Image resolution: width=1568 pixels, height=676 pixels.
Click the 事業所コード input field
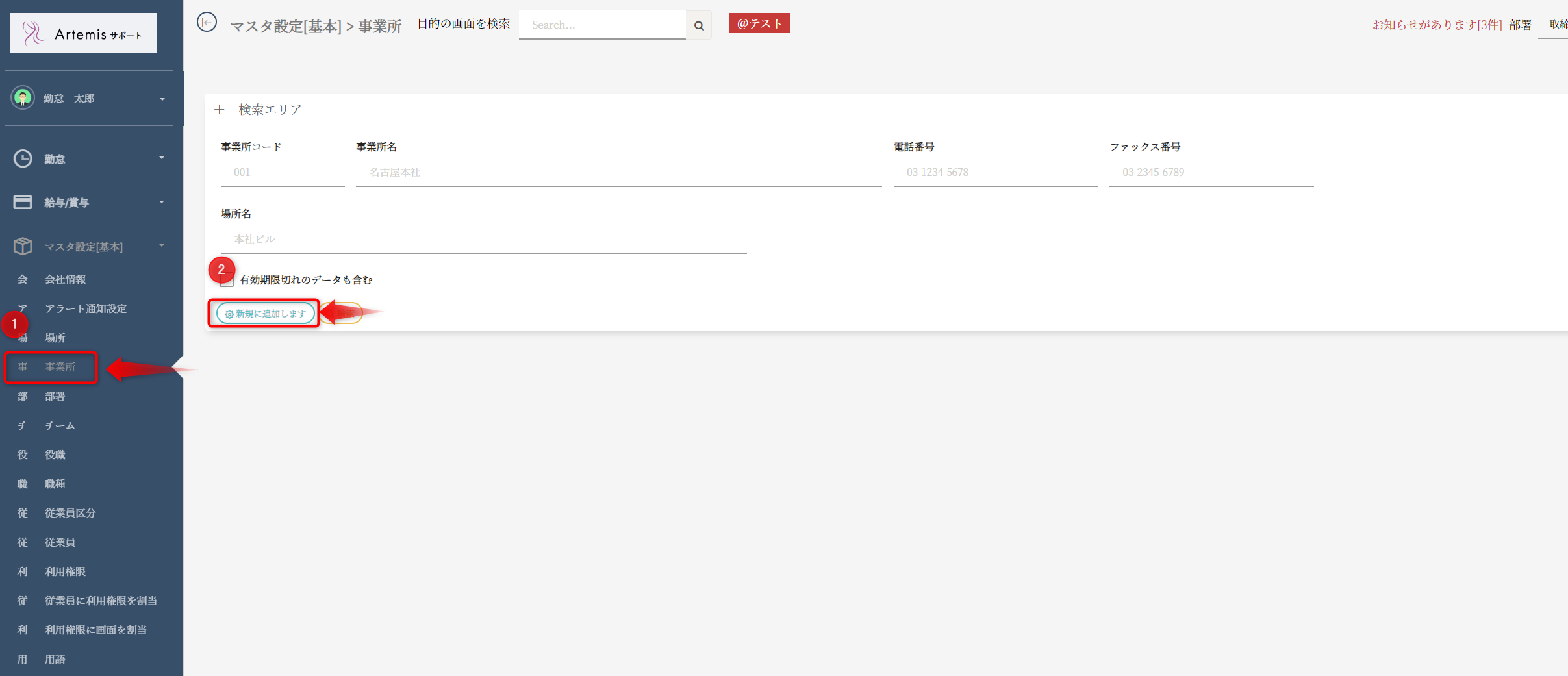pyautogui.click(x=283, y=173)
